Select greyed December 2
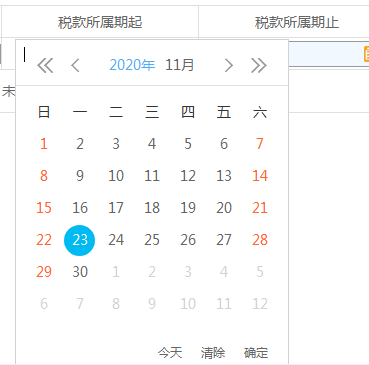Viewport: 369px width, 365px height. [x=152, y=272]
